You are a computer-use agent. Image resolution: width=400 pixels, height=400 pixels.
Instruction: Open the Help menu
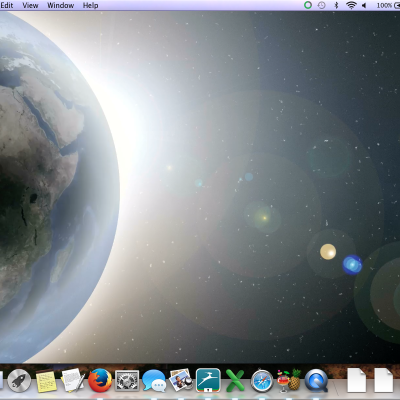point(90,5)
